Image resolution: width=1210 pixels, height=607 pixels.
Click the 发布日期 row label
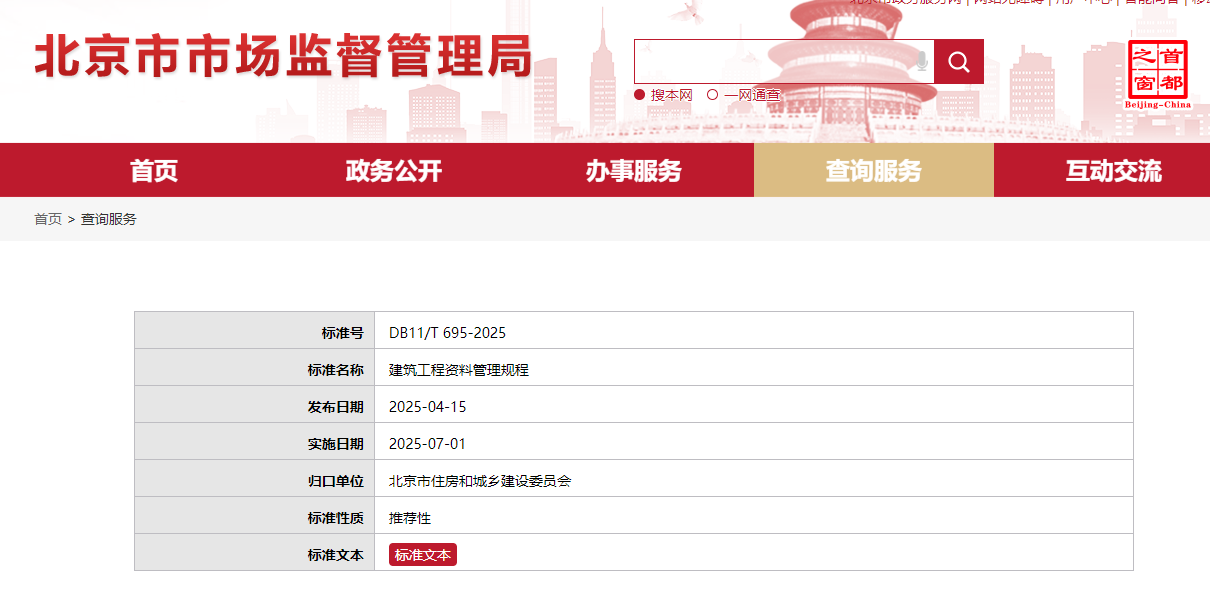(336, 407)
